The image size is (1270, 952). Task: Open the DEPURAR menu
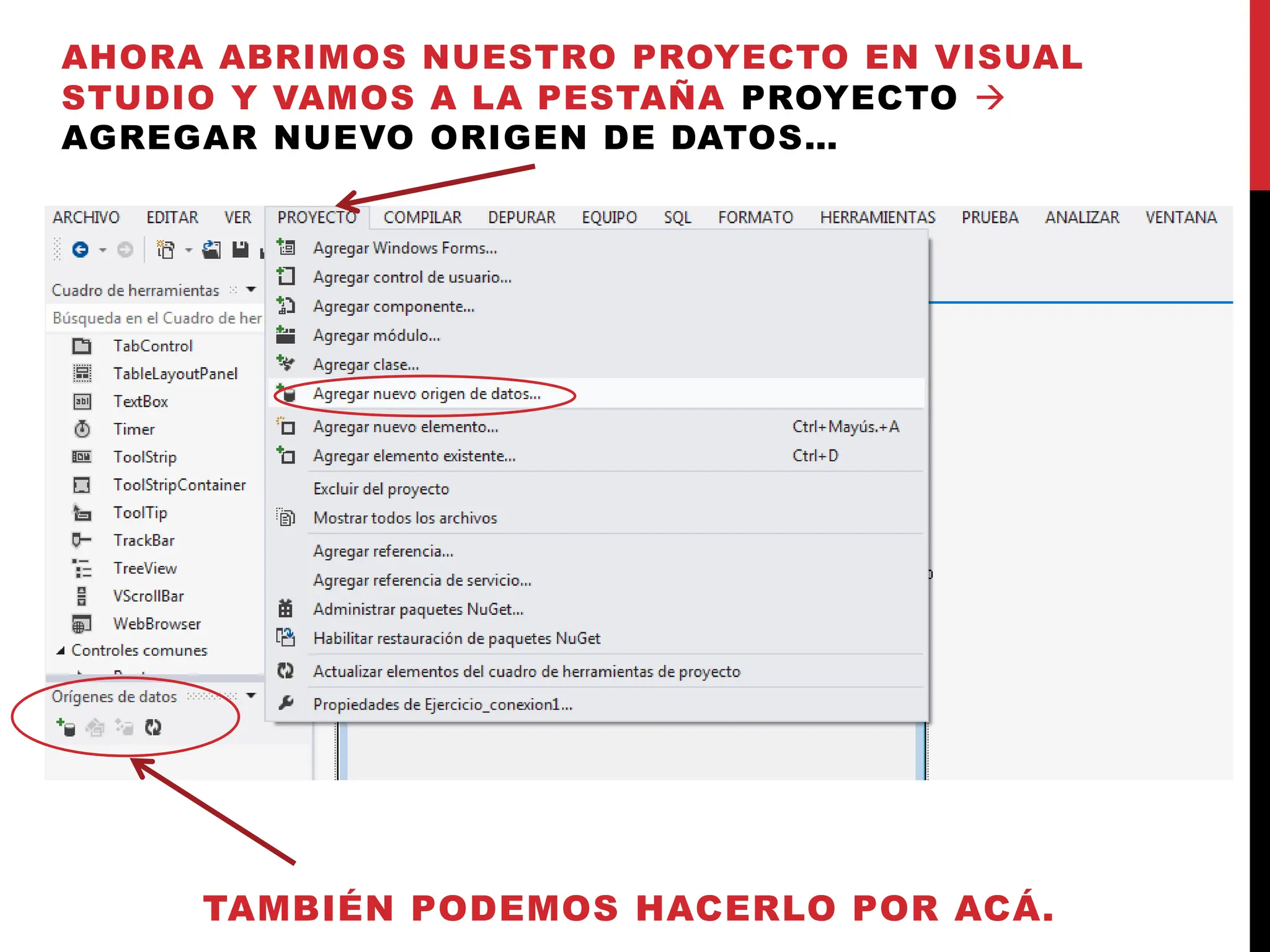pyautogui.click(x=522, y=218)
